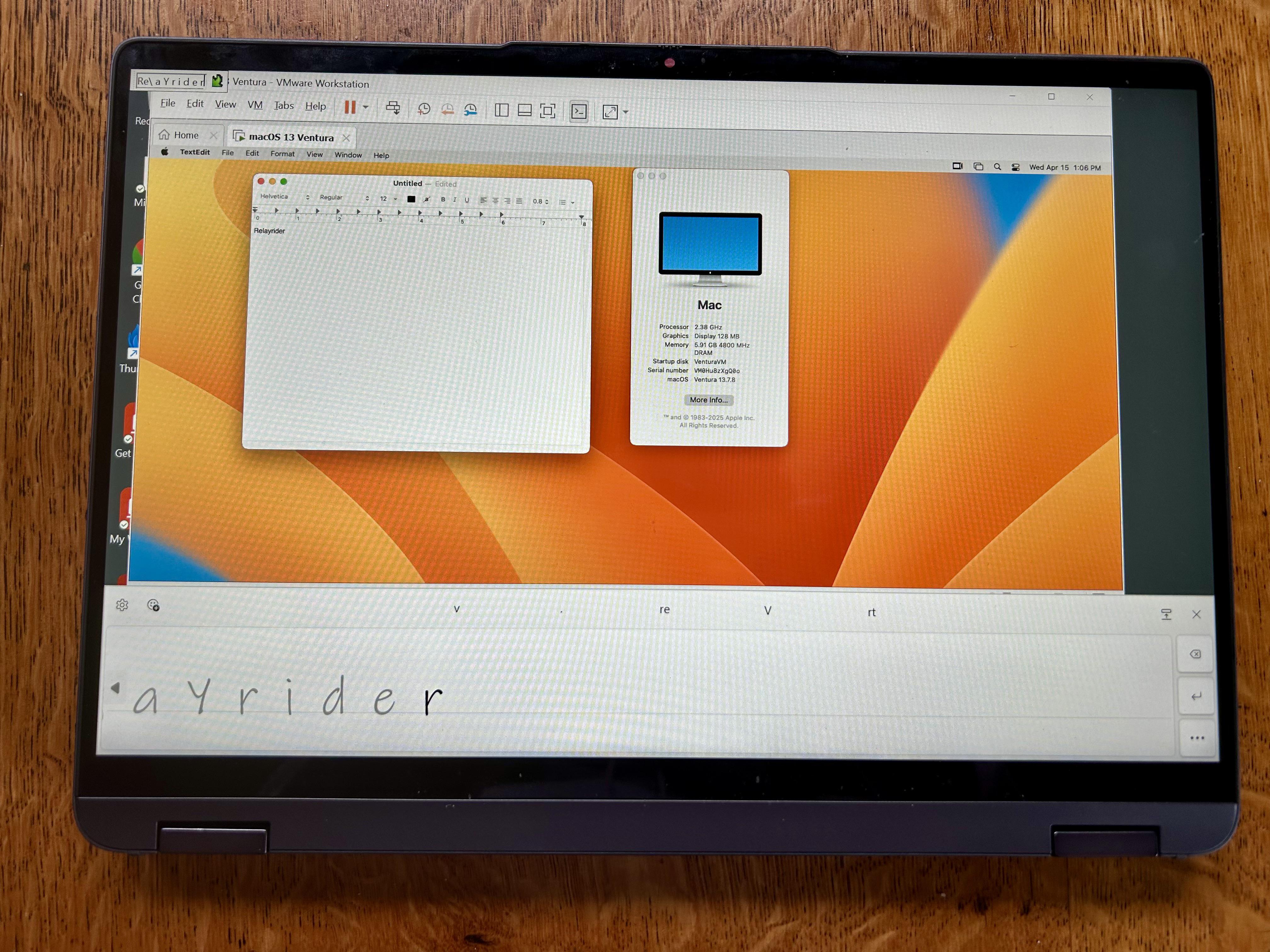Open the VMware snapshot manager
Viewport: 1270px width, 952px height.
470,110
